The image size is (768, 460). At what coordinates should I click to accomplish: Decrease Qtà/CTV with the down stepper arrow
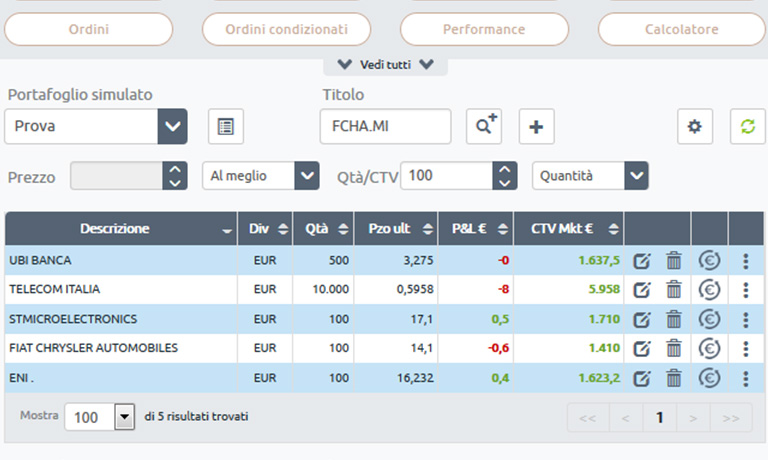[505, 183]
